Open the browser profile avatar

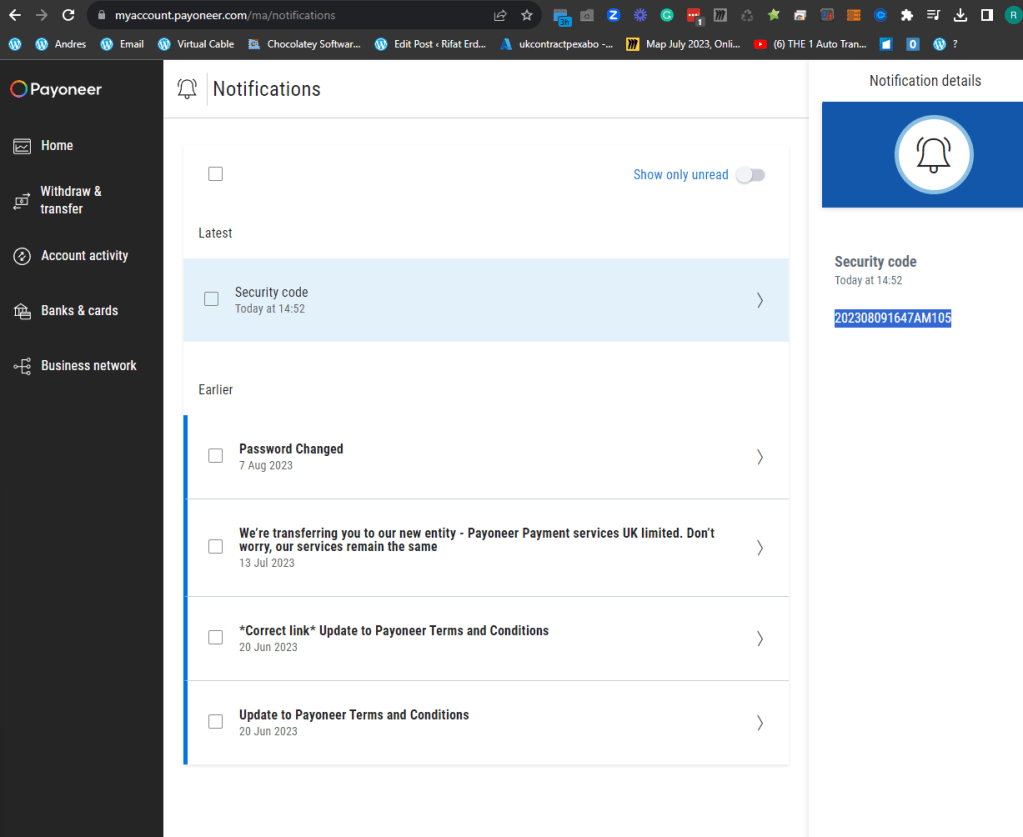point(1013,15)
